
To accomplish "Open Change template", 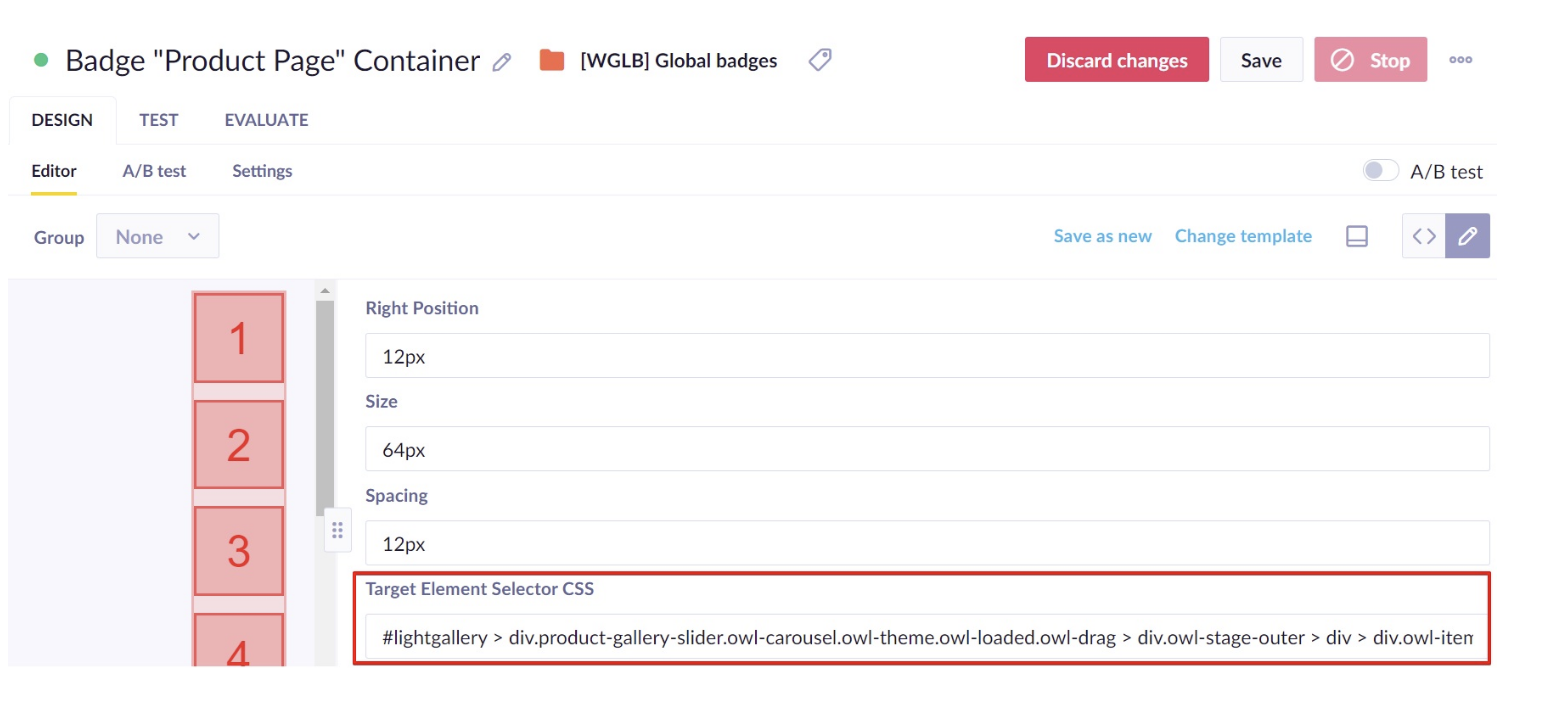I will click(x=1243, y=236).
